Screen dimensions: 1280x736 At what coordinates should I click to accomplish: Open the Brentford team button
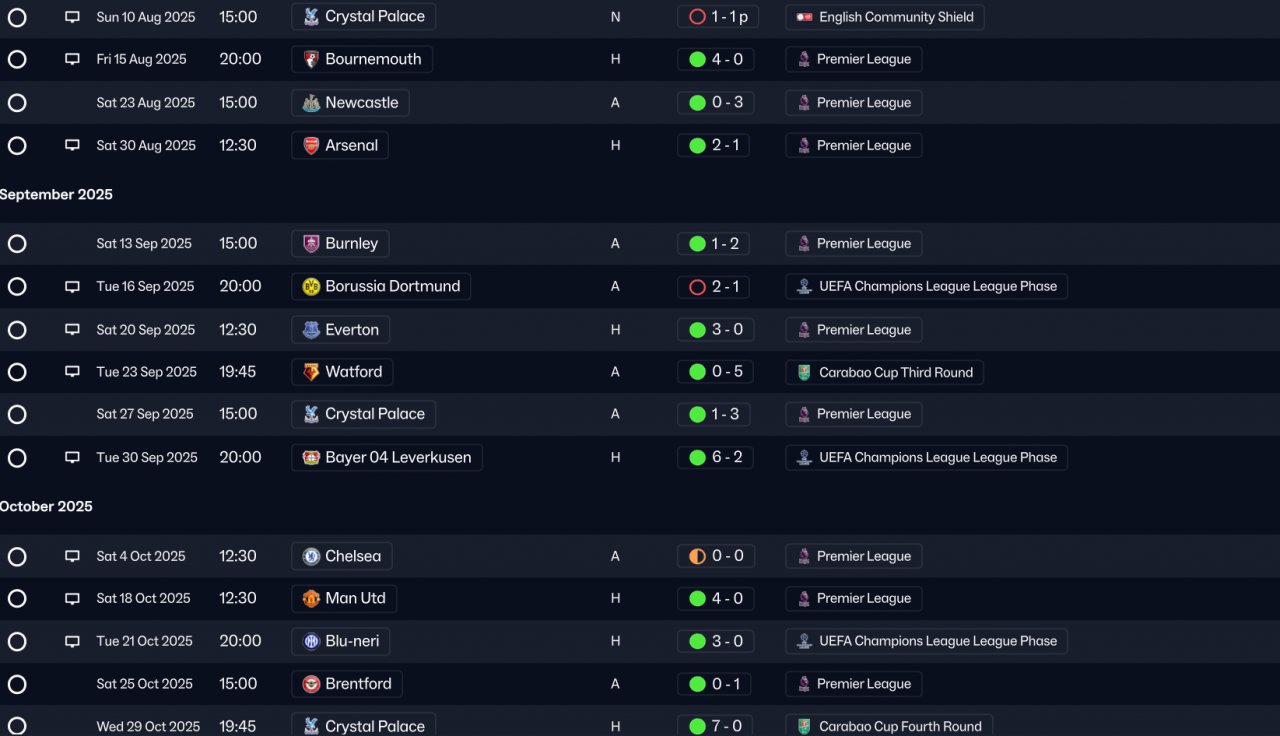point(347,684)
